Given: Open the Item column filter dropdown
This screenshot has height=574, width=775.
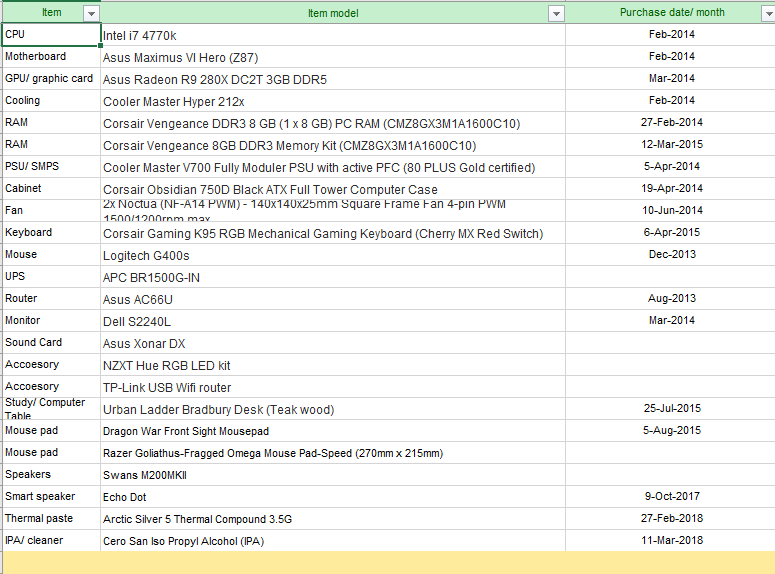Looking at the screenshot, I should (x=91, y=14).
